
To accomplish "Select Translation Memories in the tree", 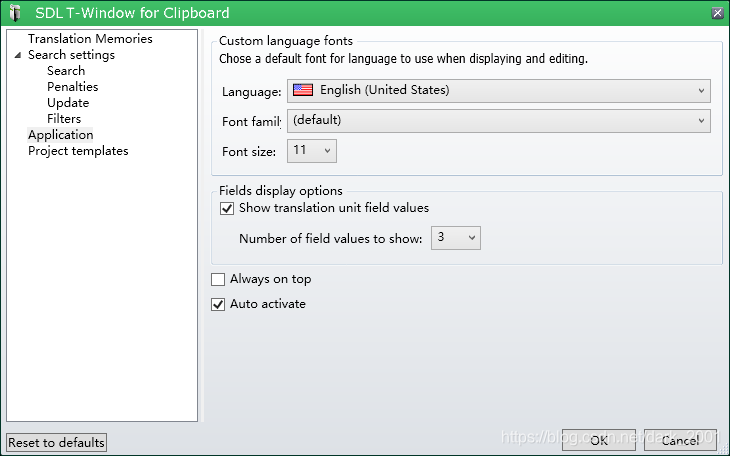I will coord(90,39).
